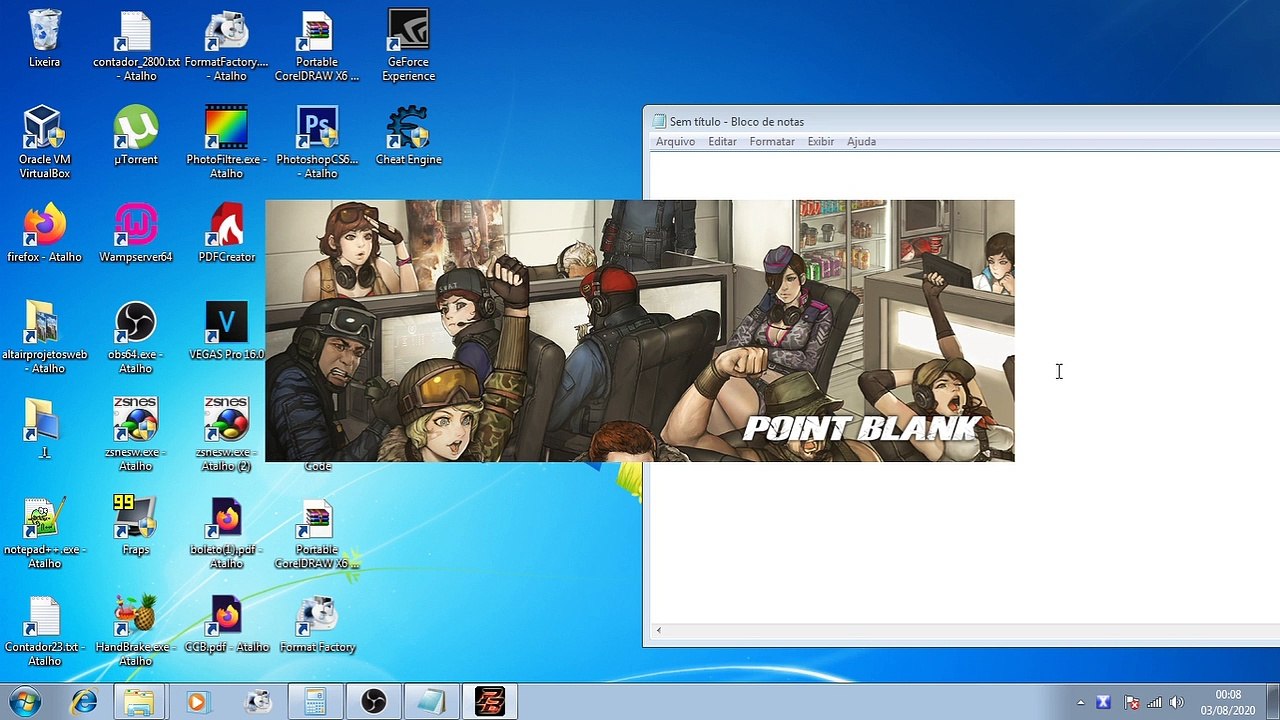
Task: Click the Wampserver64 desktop icon
Action: pyautogui.click(x=136, y=234)
